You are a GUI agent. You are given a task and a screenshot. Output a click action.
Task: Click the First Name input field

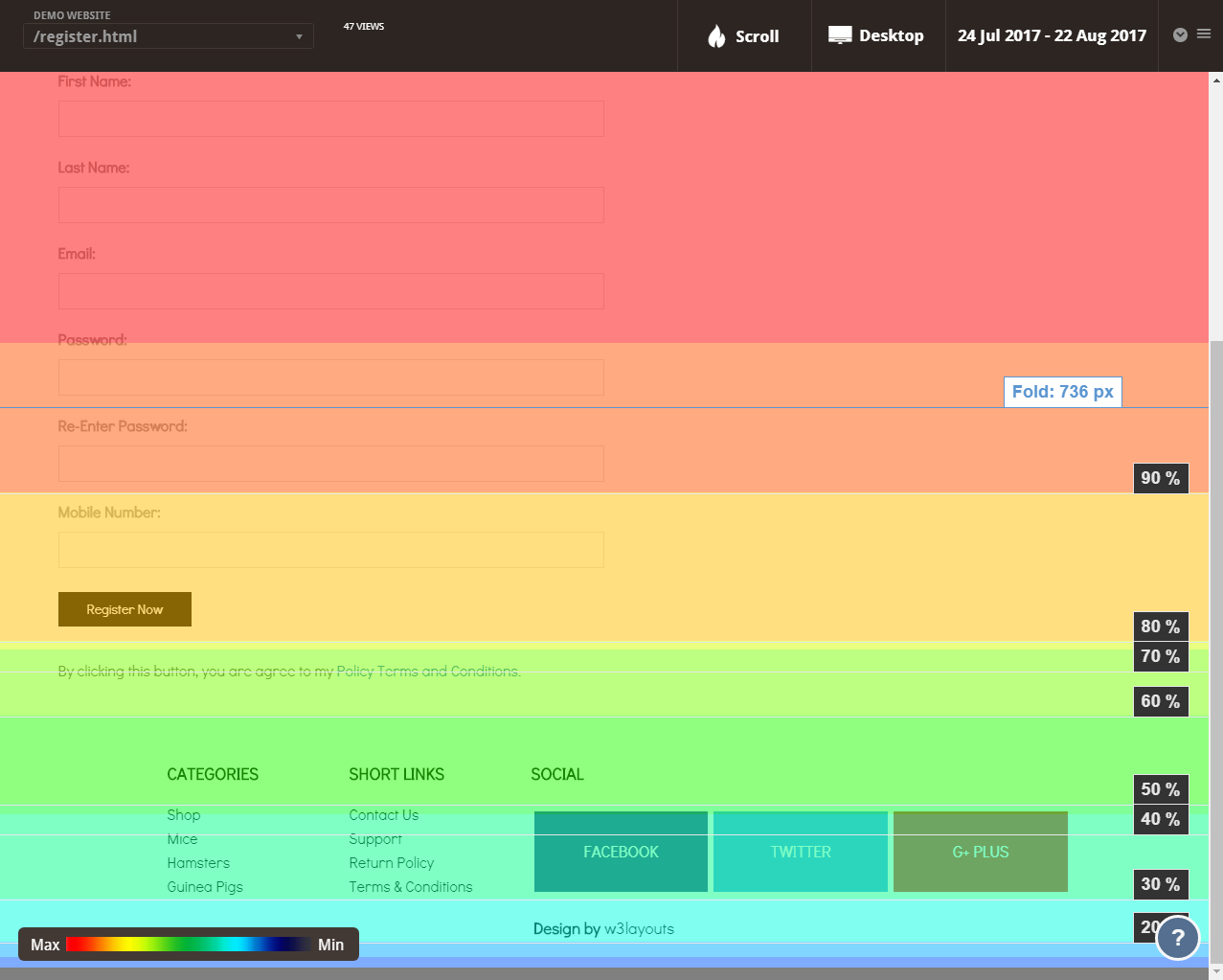pyautogui.click(x=331, y=119)
